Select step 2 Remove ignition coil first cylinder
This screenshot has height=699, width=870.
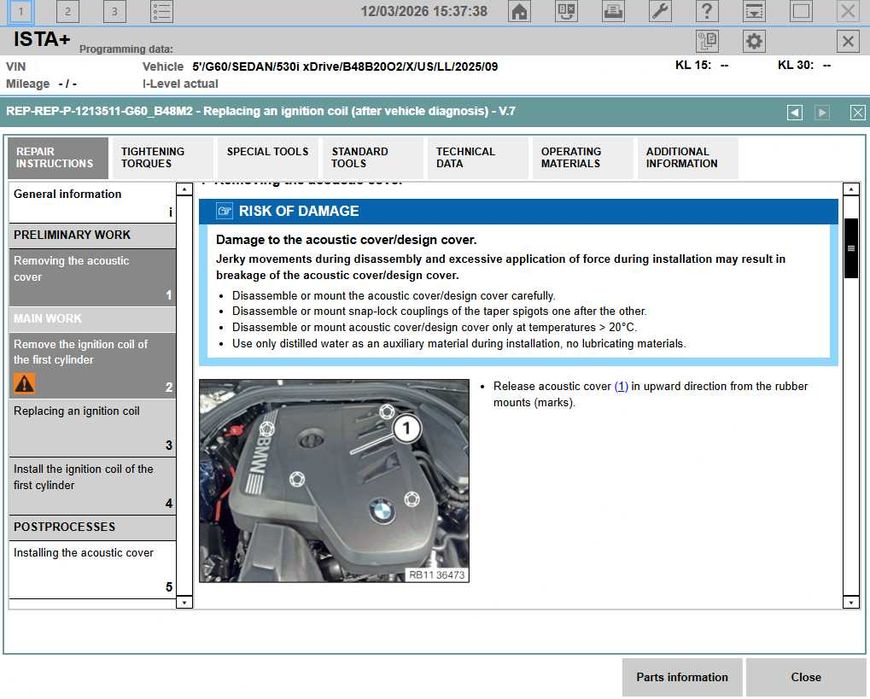(x=92, y=365)
